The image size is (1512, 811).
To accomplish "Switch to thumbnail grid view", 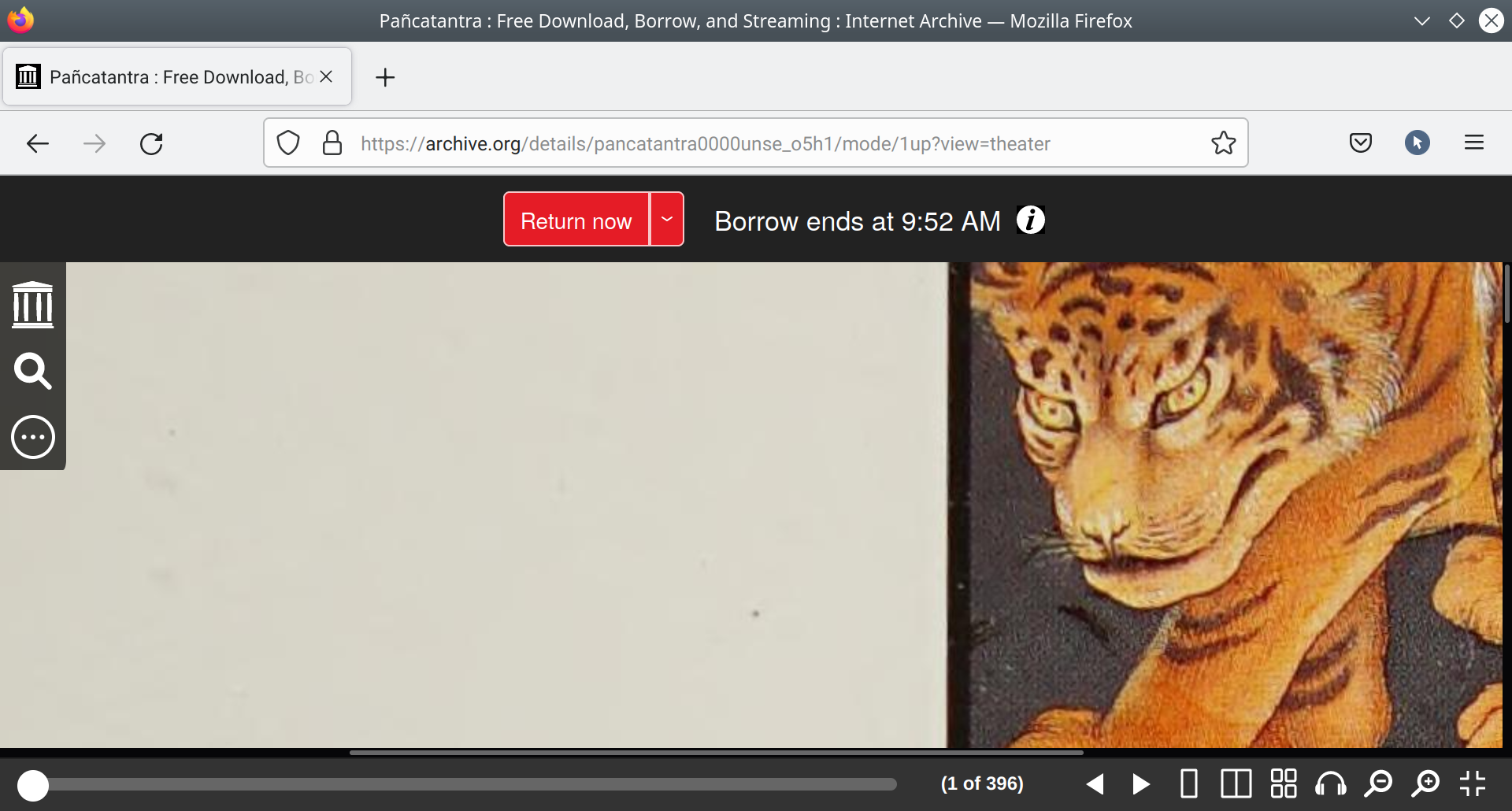I will 1283,784.
